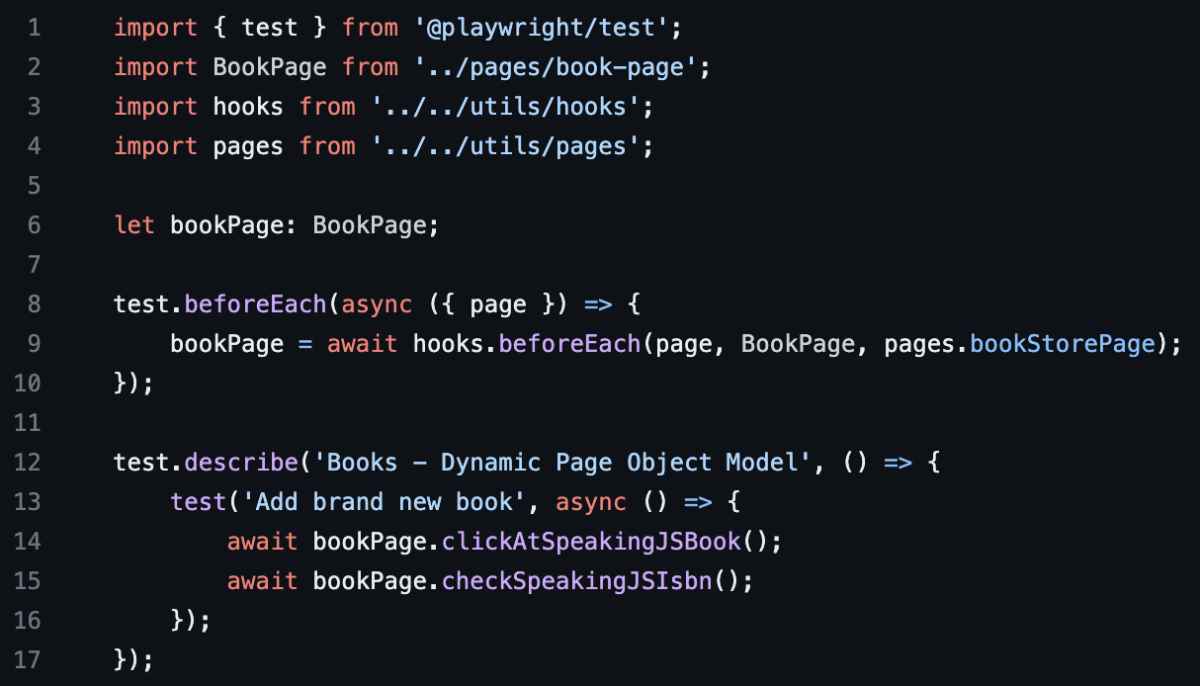Click the 'import' keyword on line 2
The image size is (1200, 686).
point(155,67)
